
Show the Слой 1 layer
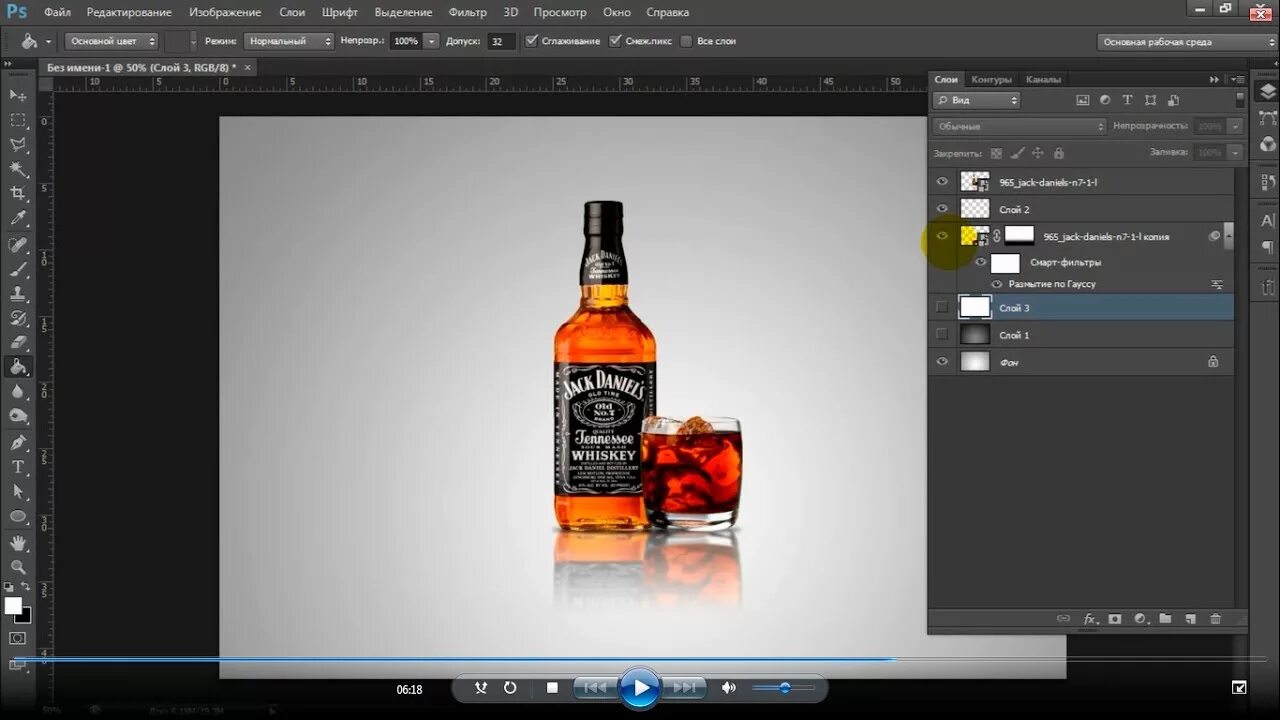[x=942, y=334]
